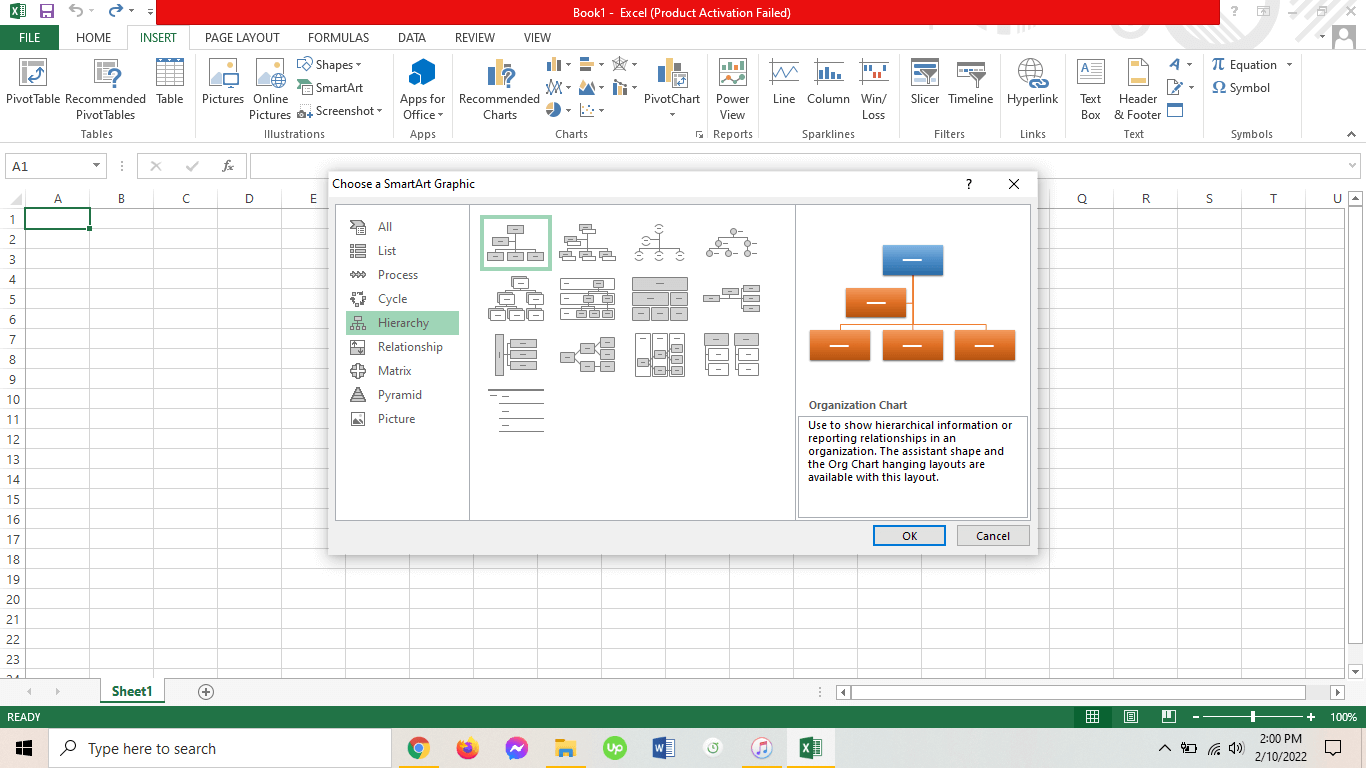Image resolution: width=1366 pixels, height=768 pixels.
Task: Open Recommended Charts
Action: pyautogui.click(x=499, y=90)
